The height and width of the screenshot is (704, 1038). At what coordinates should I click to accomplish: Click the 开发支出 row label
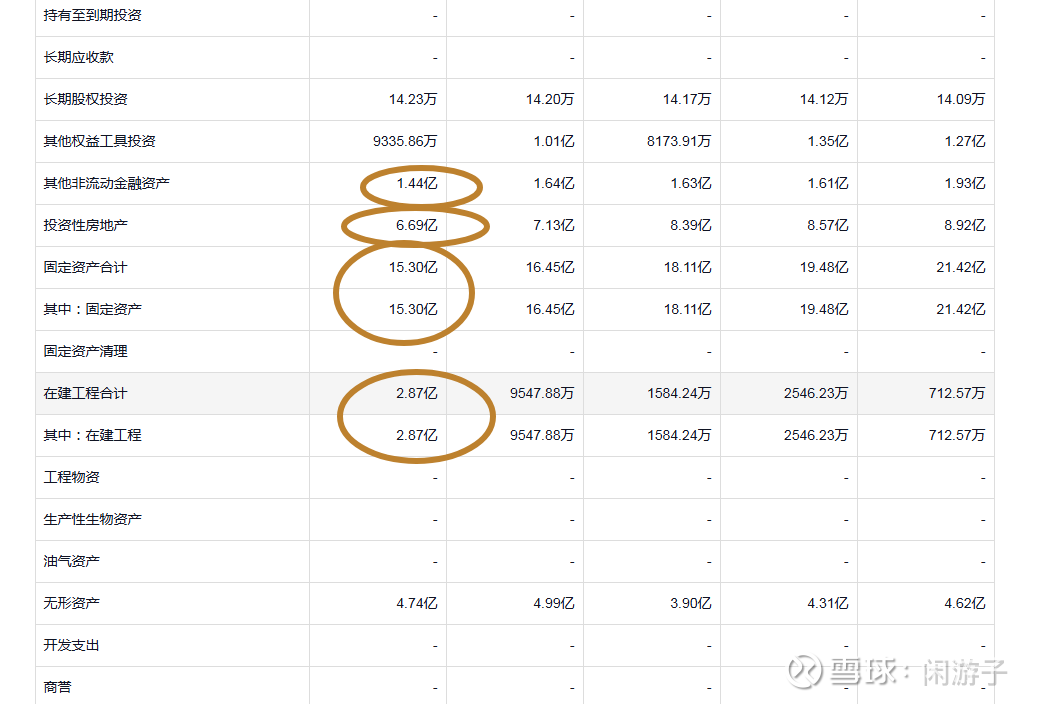point(72,646)
